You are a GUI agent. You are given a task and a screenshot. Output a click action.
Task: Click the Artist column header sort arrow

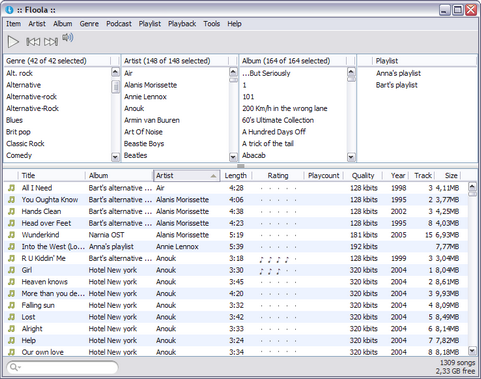click(213, 176)
